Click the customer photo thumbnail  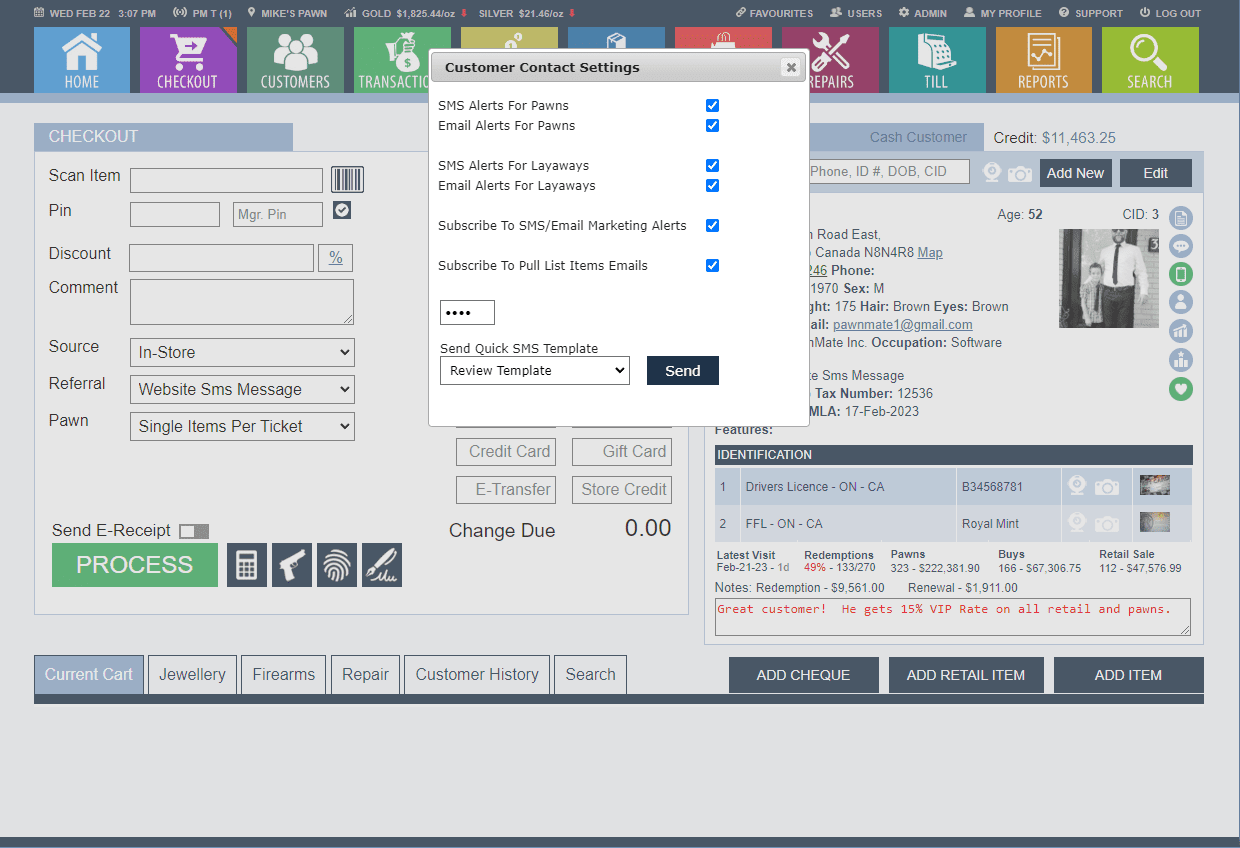click(x=1110, y=279)
